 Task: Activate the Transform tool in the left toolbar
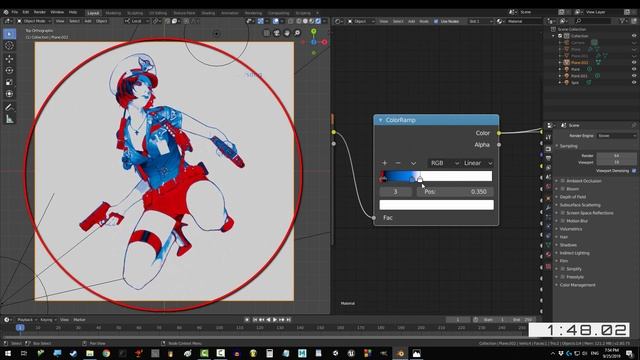(x=9, y=94)
